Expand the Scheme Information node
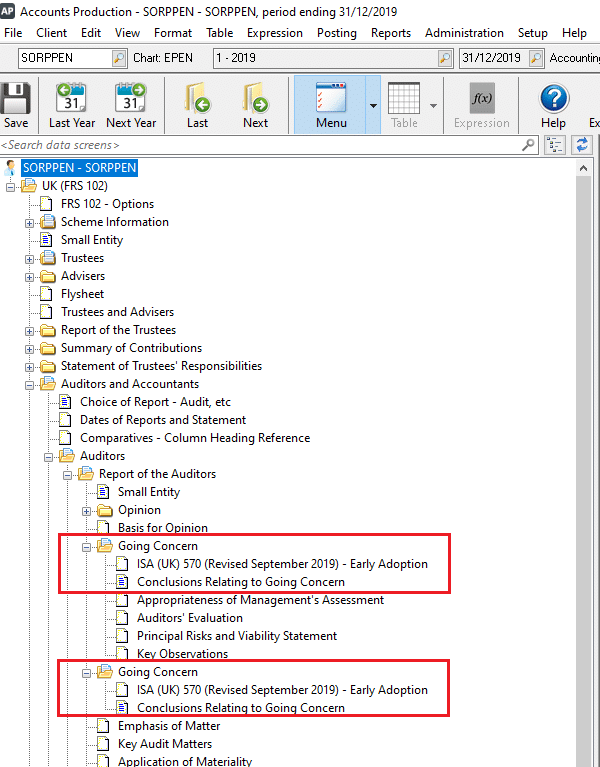This screenshot has height=767, width=600. [x=29, y=222]
